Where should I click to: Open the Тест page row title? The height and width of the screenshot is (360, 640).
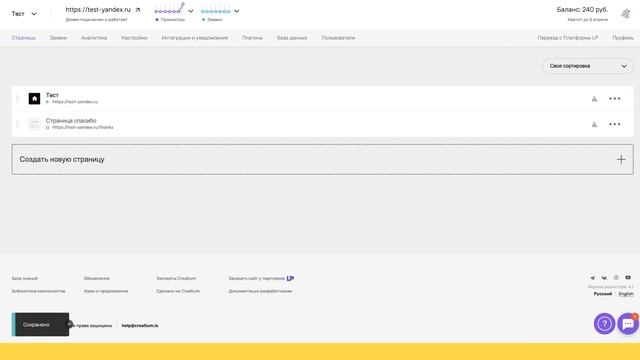click(x=52, y=95)
